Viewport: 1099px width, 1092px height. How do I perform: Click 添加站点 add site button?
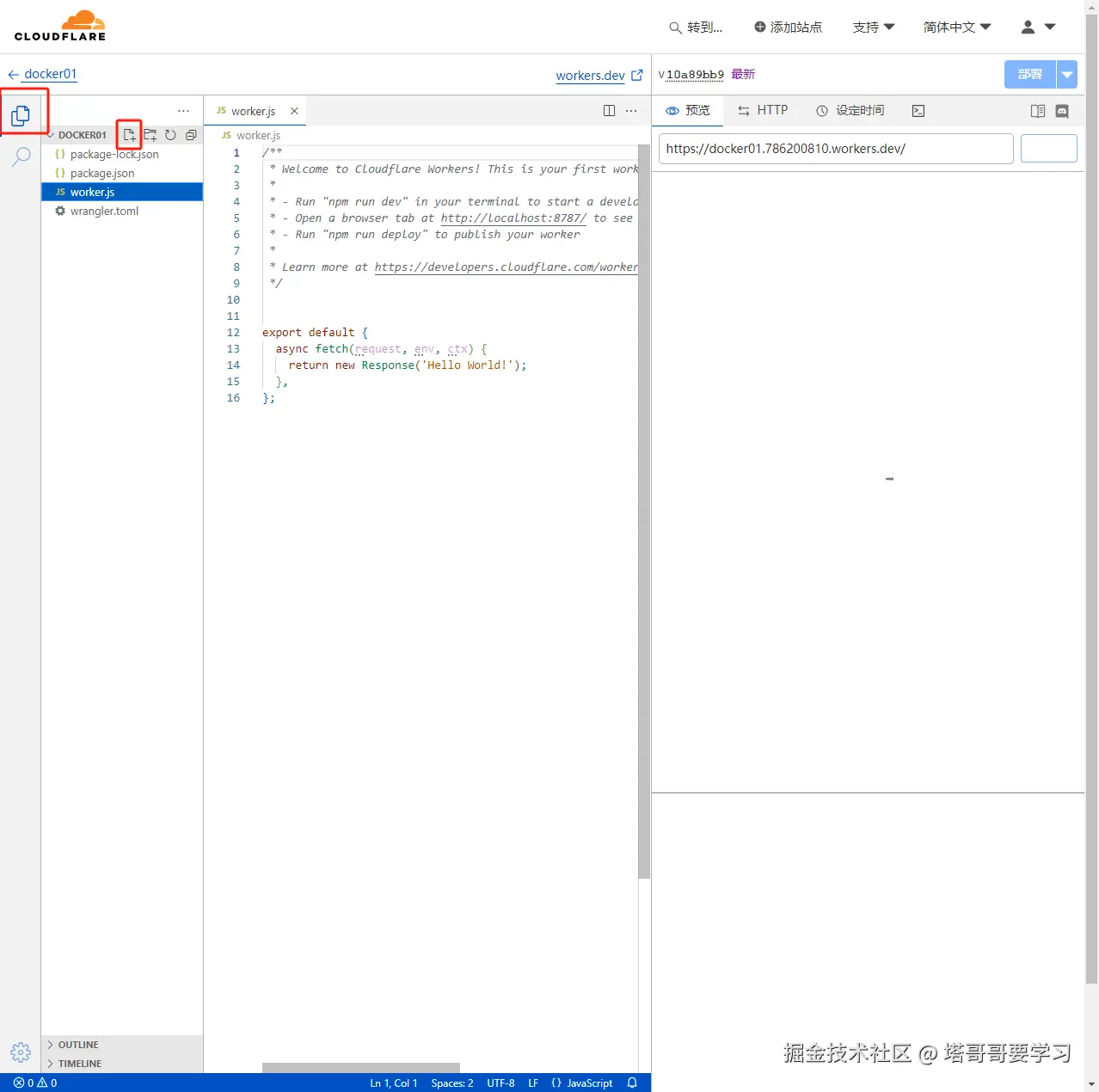coord(788,28)
